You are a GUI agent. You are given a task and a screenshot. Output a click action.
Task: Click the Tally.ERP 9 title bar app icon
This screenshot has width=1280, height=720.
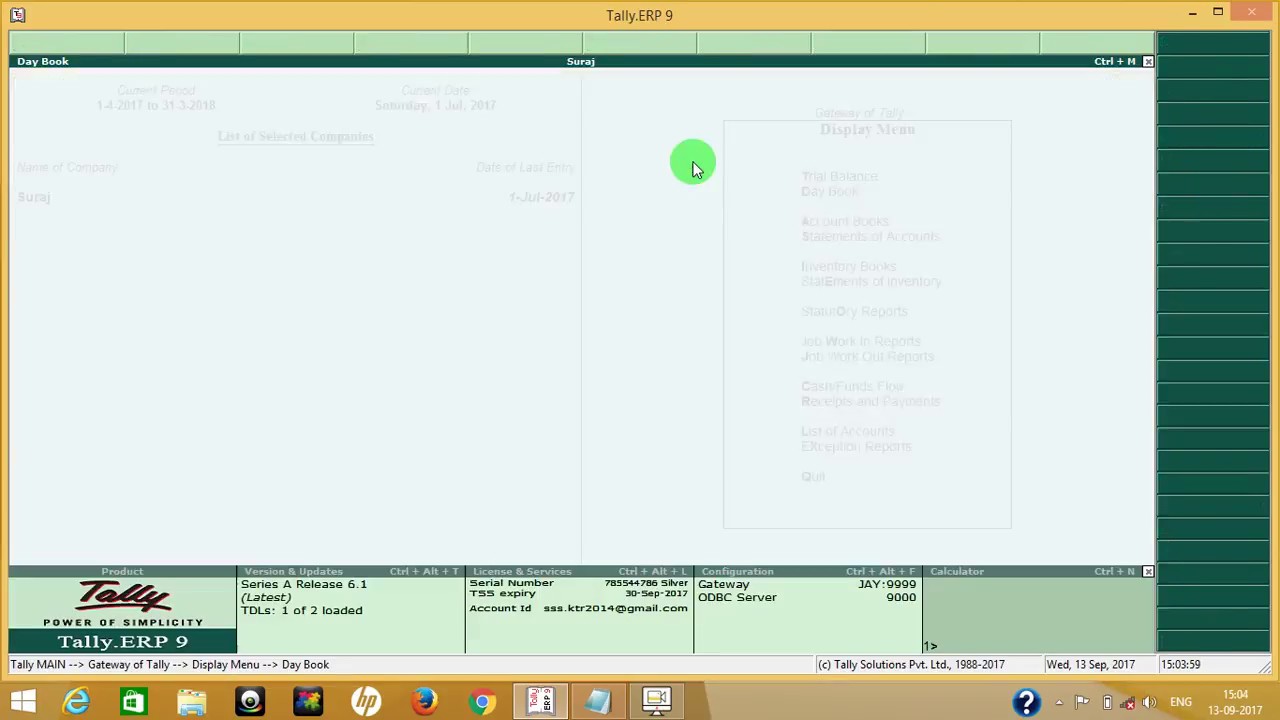click(18, 15)
